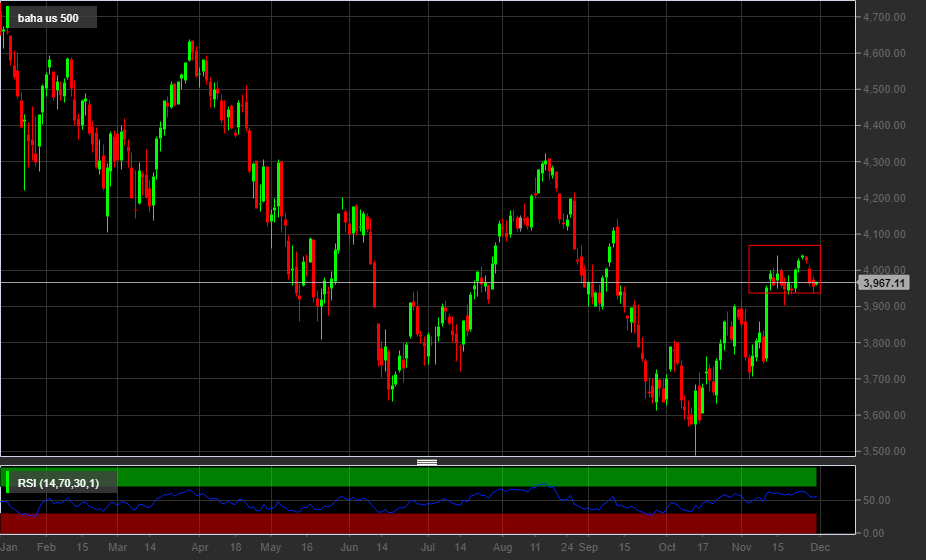Click the 3,900.00 price axis label

(x=884, y=306)
